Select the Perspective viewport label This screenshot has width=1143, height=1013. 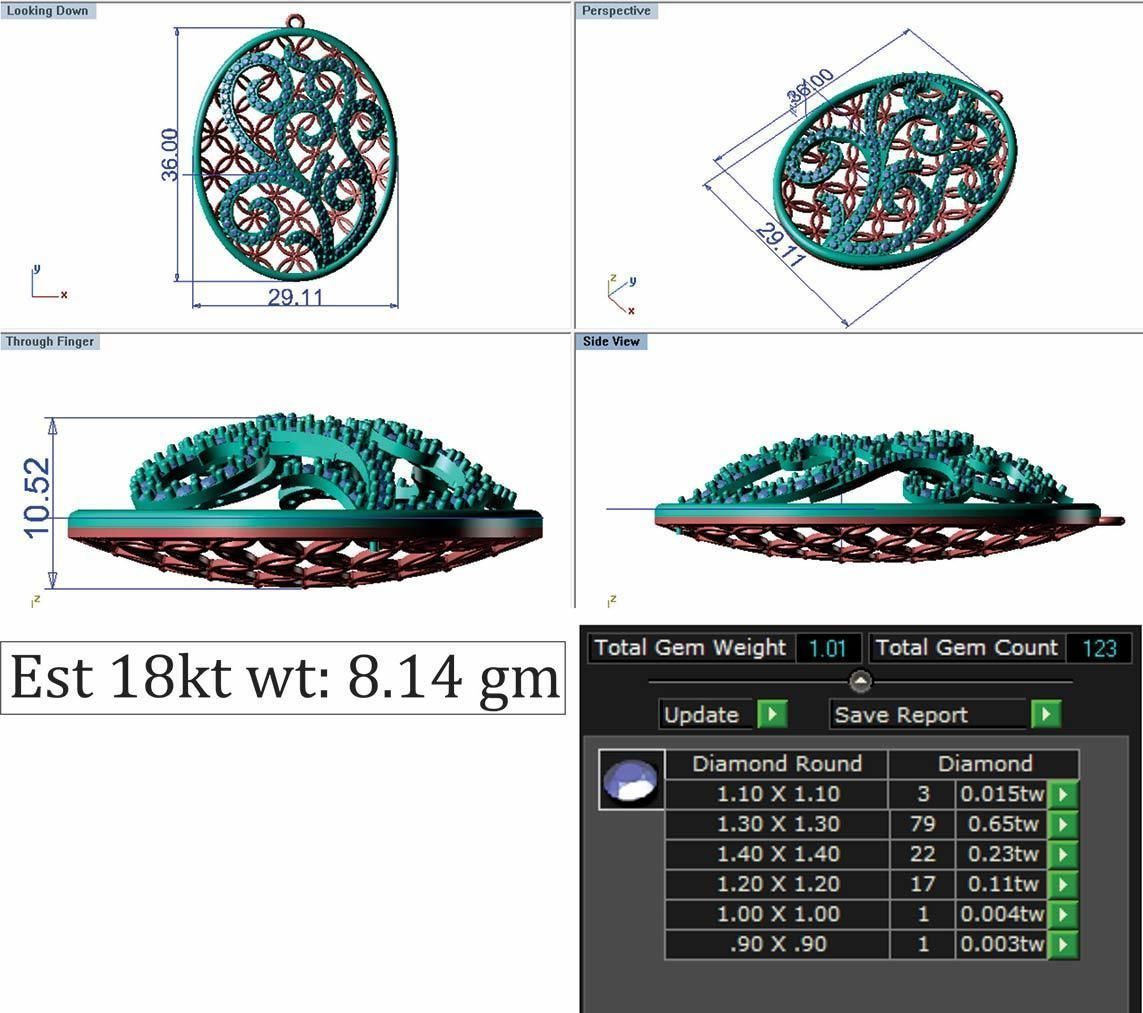click(x=616, y=11)
